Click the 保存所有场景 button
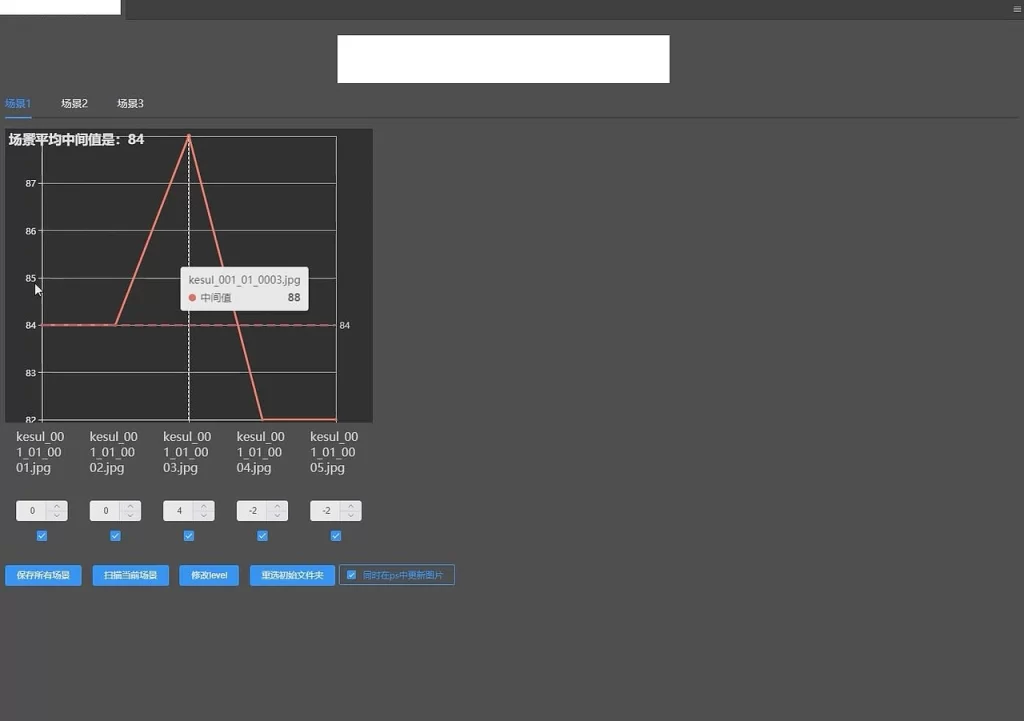The image size is (1024, 721). (43, 576)
